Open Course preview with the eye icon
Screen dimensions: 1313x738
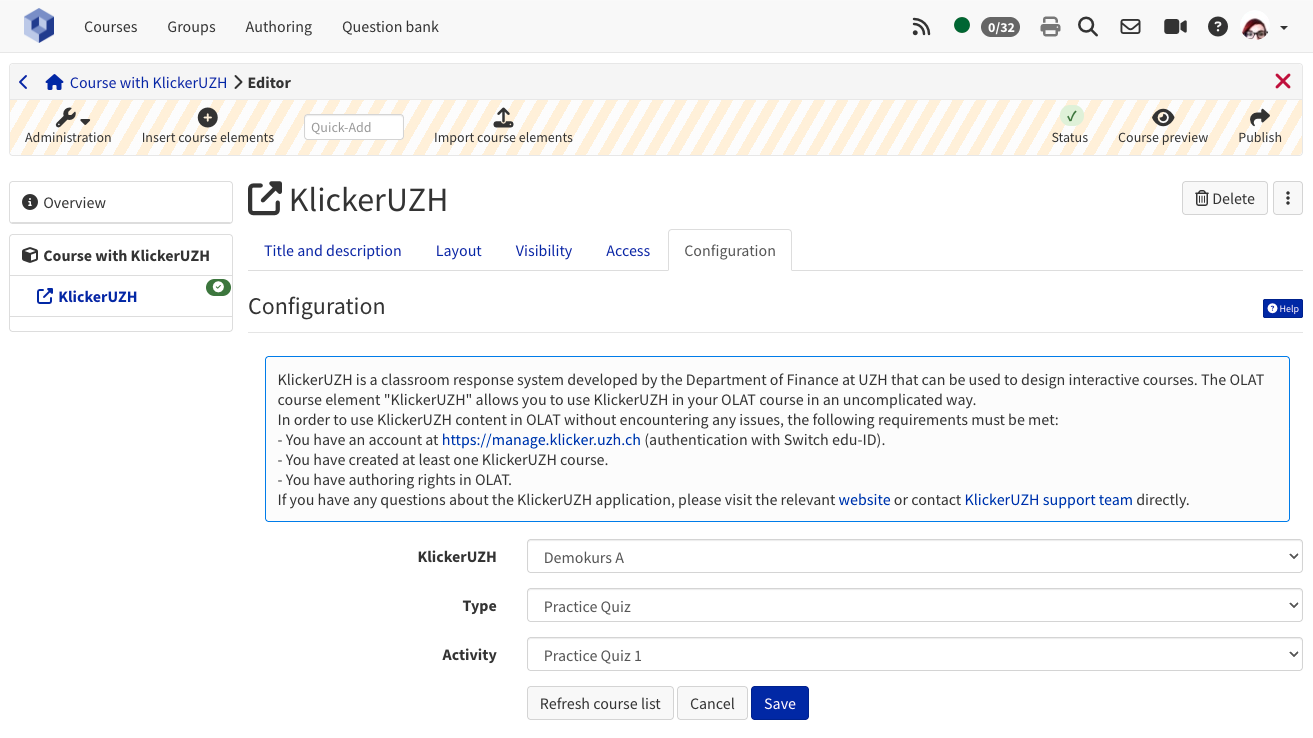[x=1162, y=117]
